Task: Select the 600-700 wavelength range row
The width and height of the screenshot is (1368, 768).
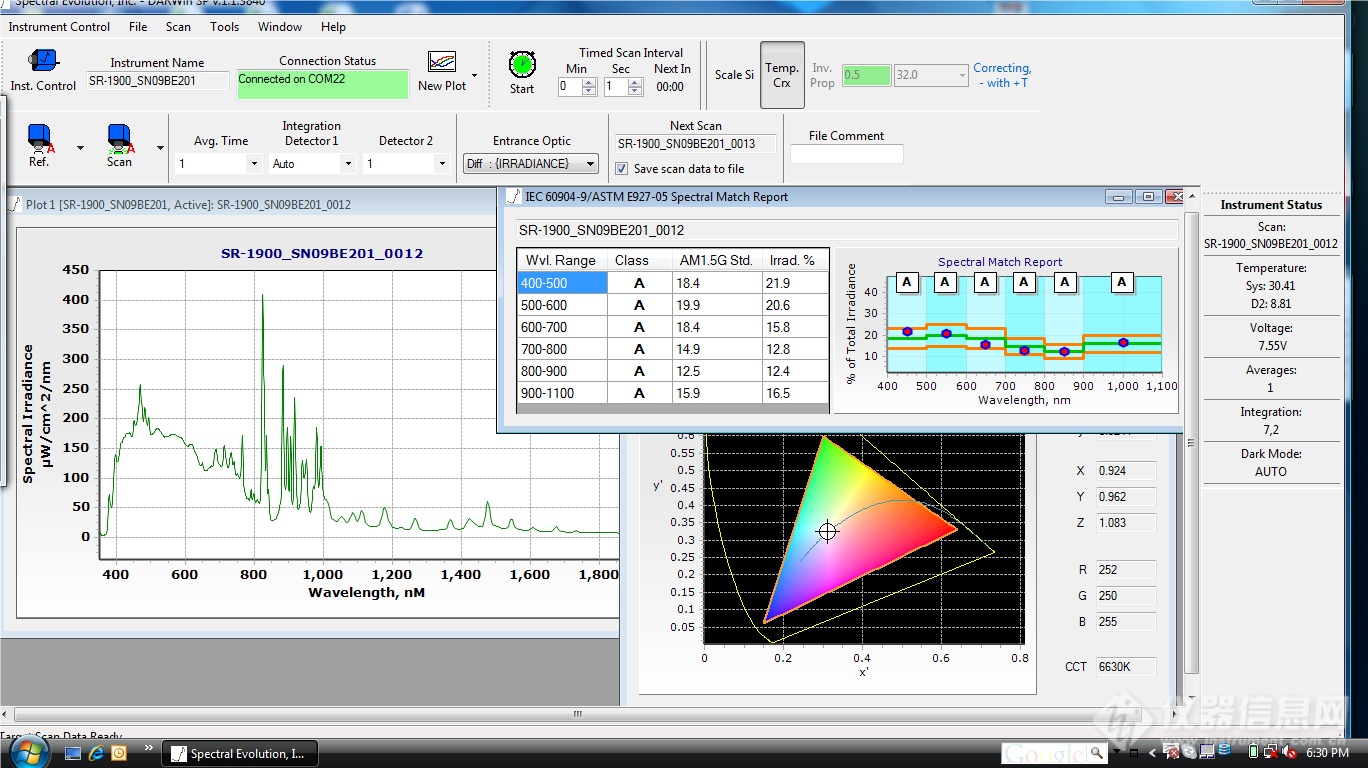Action: [x=672, y=327]
